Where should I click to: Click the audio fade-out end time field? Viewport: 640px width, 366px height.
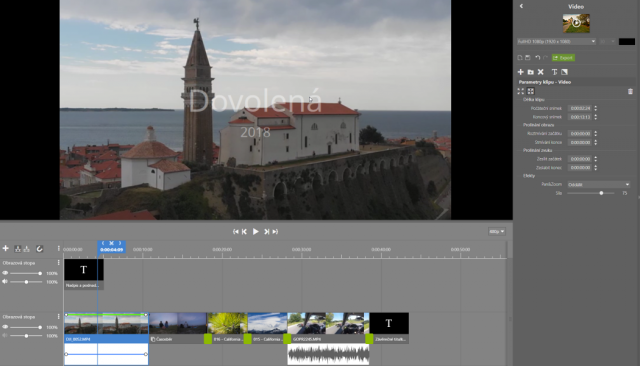coord(580,168)
